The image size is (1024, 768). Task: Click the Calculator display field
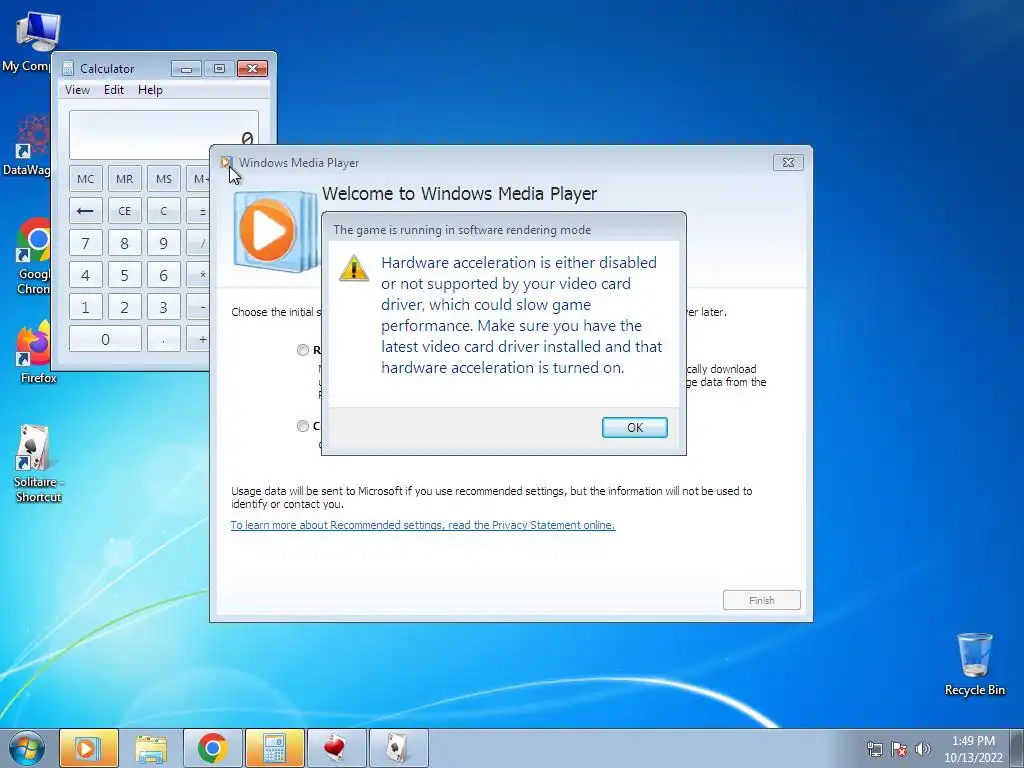coord(163,135)
